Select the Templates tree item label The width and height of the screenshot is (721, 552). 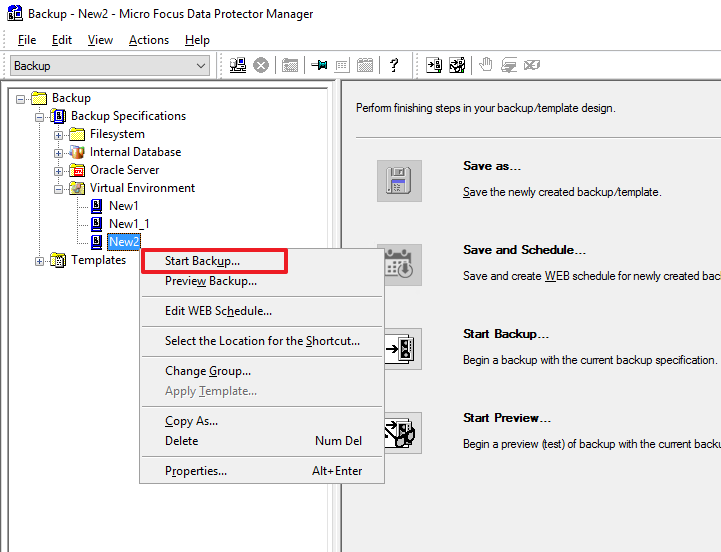[98, 260]
